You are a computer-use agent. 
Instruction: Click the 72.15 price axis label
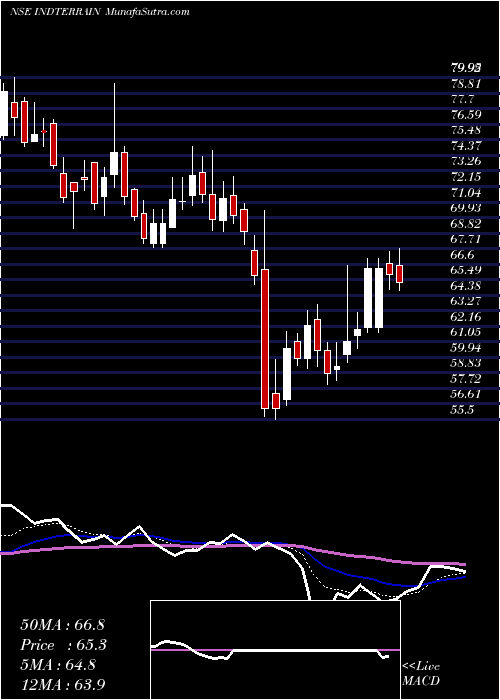pyautogui.click(x=464, y=177)
